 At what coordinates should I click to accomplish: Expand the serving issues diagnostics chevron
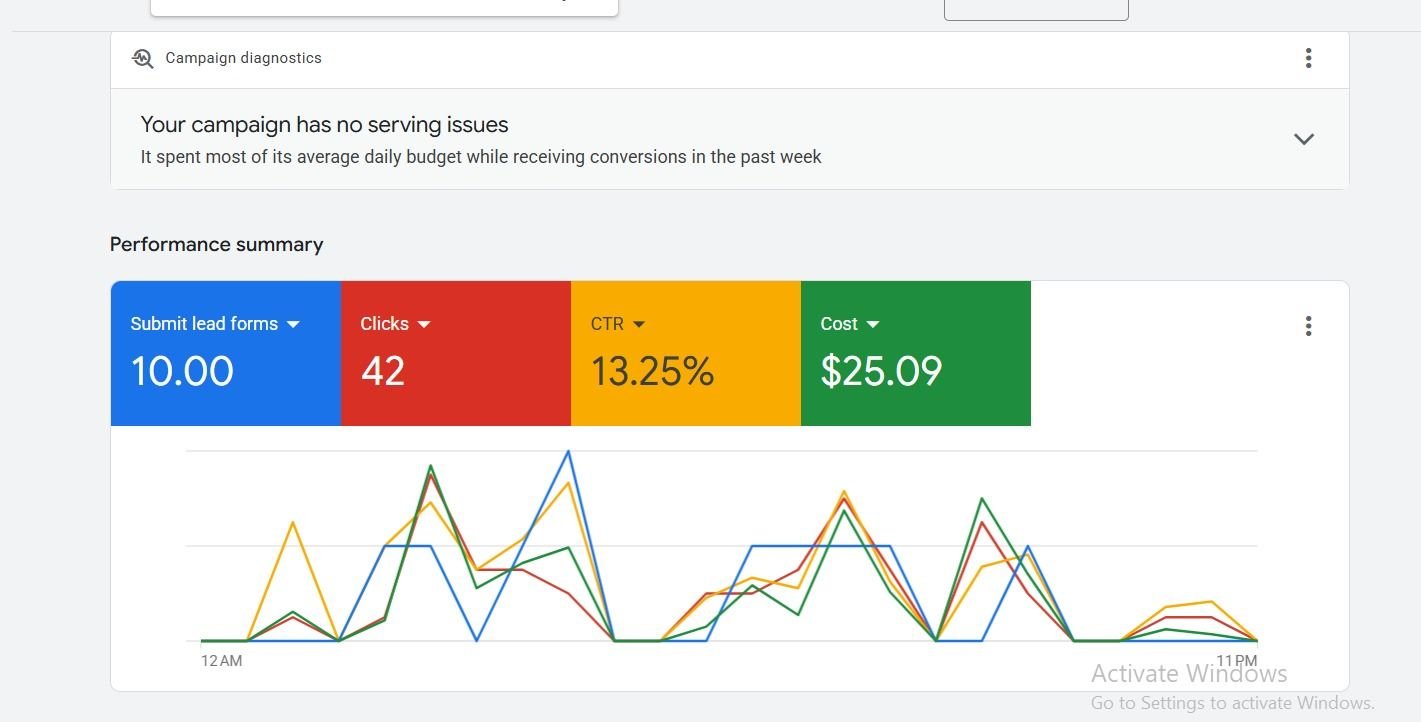click(x=1303, y=139)
